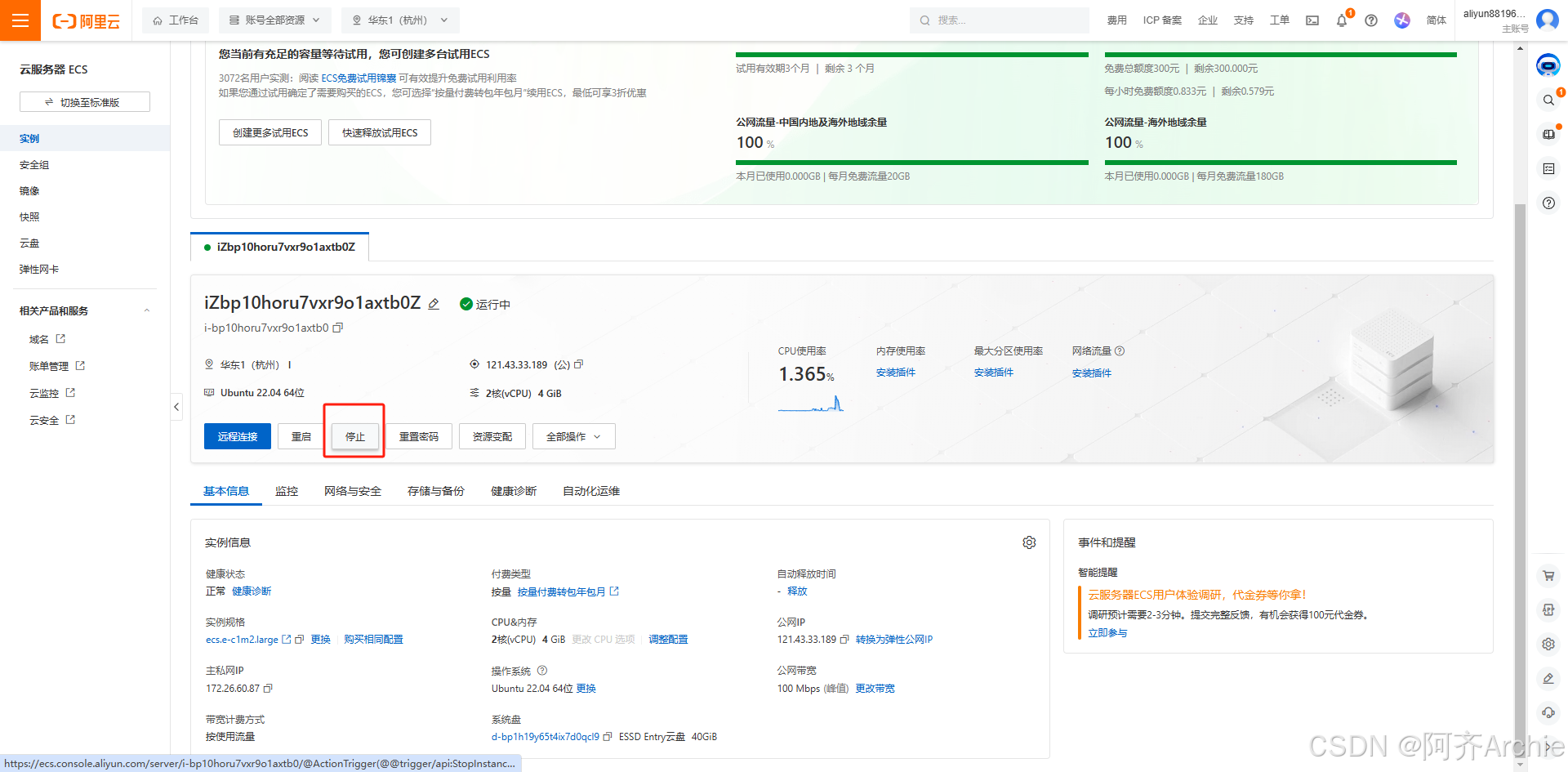This screenshot has width=1568, height=772.
Task: Copy instance type ecs.e-c1m2.large
Action: [300, 640]
